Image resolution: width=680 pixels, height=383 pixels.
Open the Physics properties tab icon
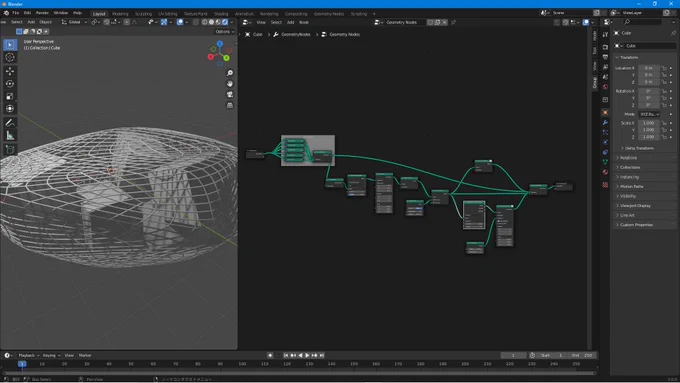pyautogui.click(x=605, y=142)
